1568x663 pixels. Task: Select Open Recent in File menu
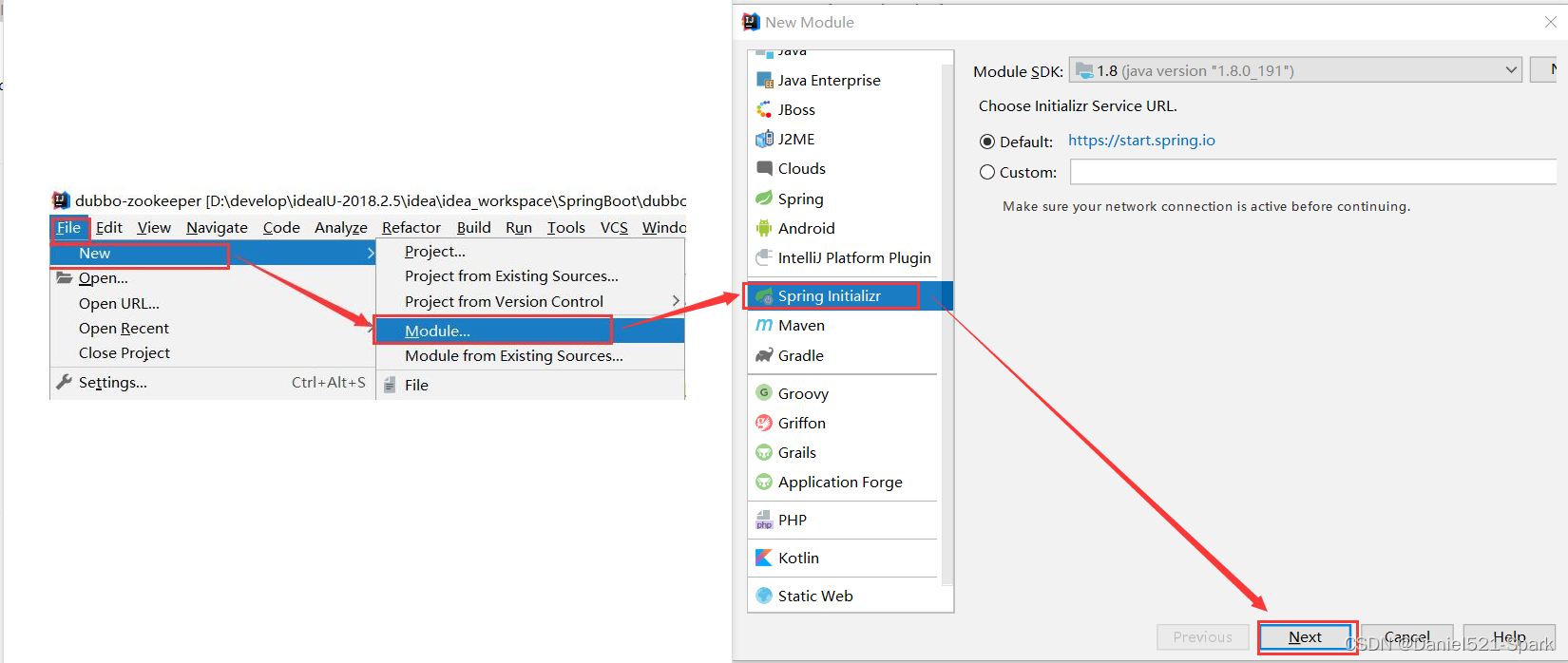[213, 328]
